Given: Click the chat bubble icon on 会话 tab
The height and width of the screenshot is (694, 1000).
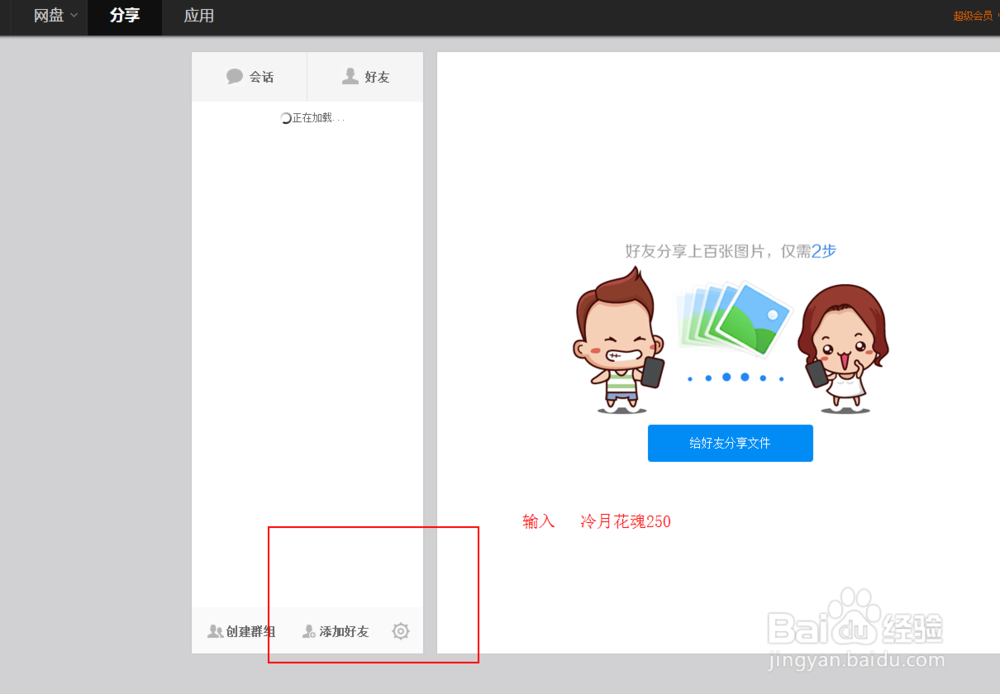Looking at the screenshot, I should coord(235,76).
